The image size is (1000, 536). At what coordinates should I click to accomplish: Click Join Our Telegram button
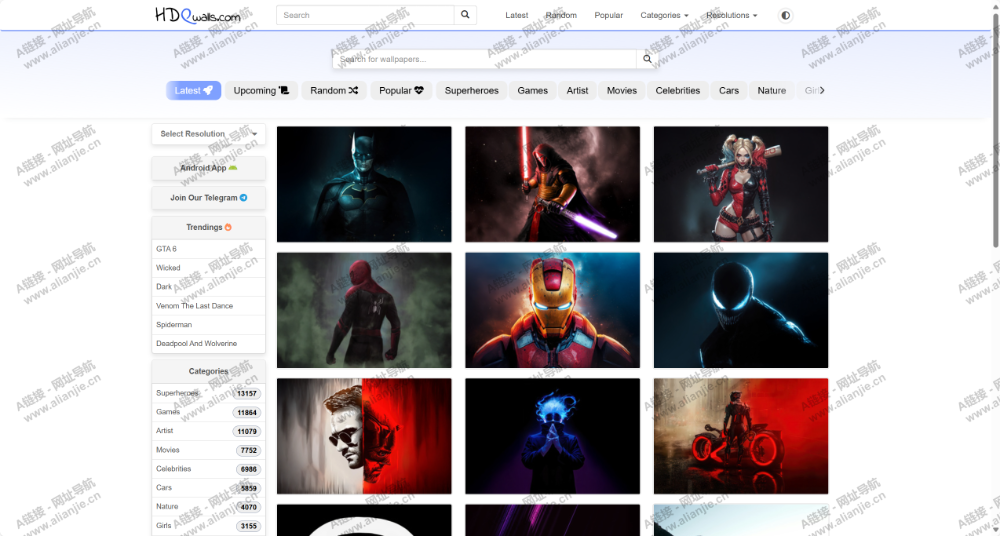tap(209, 198)
